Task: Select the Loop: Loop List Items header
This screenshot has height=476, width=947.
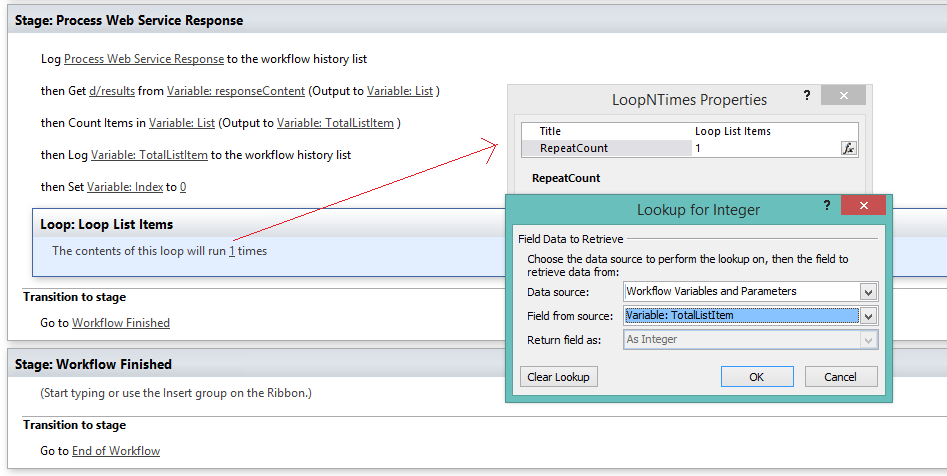Action: pos(106,225)
